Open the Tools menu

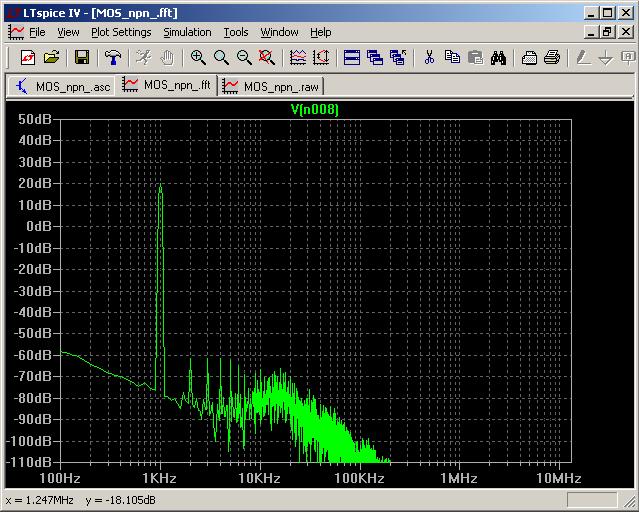coord(236,32)
